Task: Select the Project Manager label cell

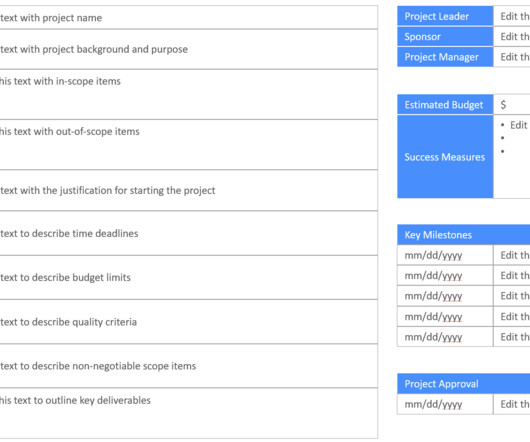Action: coord(445,57)
